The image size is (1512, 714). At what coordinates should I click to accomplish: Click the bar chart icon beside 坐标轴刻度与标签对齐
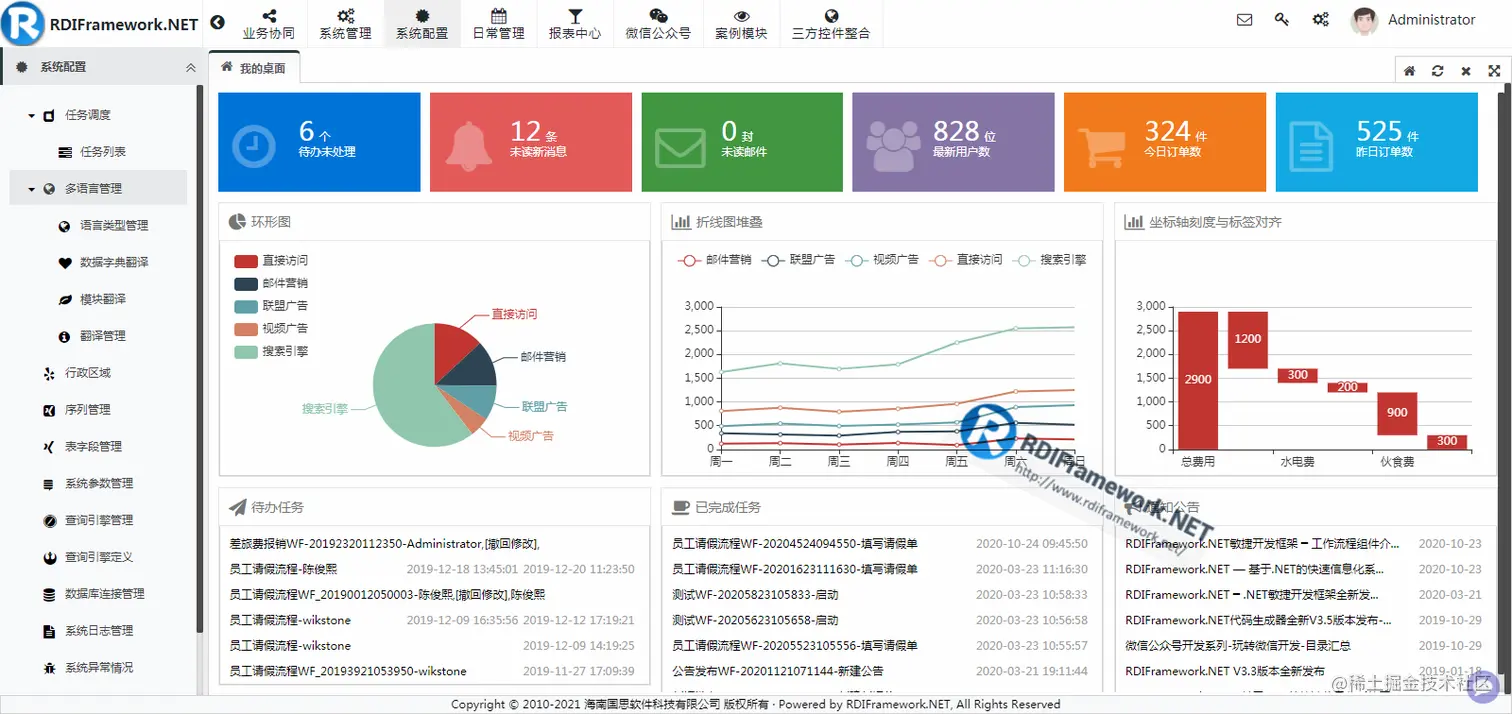1134,222
